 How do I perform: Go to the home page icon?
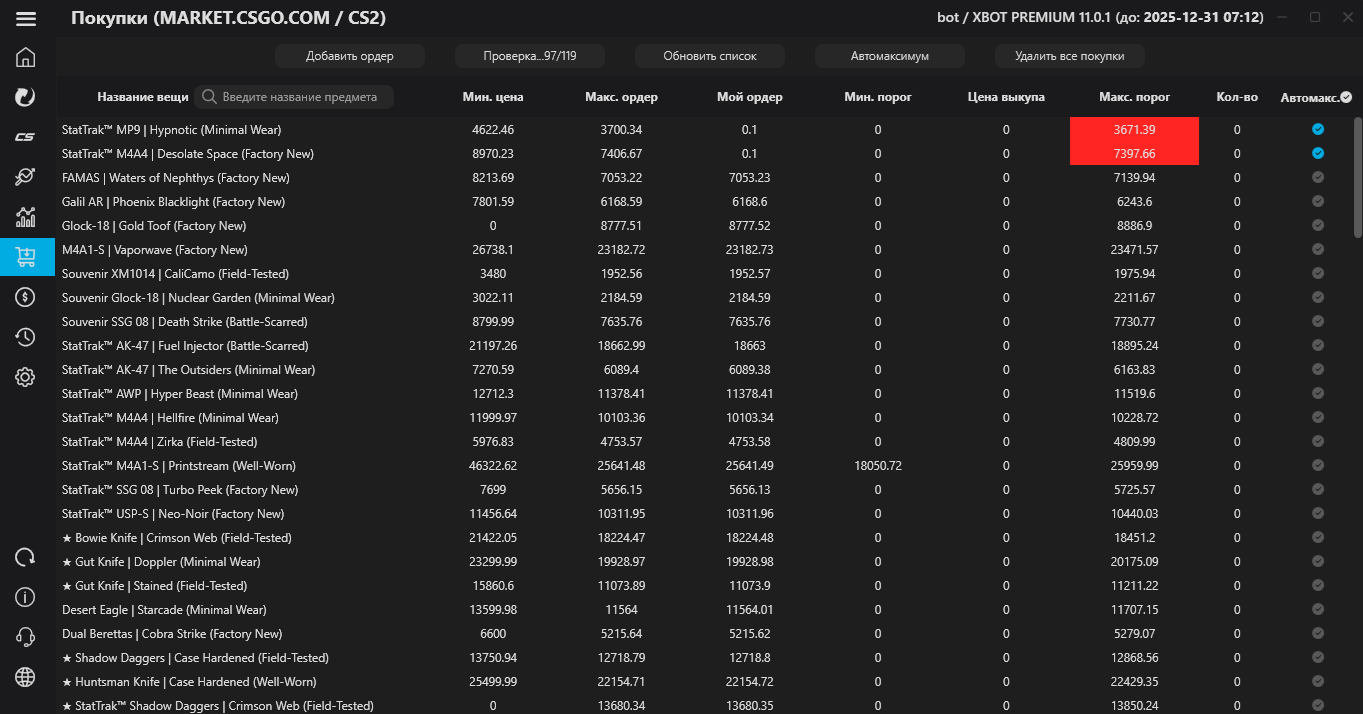[26, 57]
